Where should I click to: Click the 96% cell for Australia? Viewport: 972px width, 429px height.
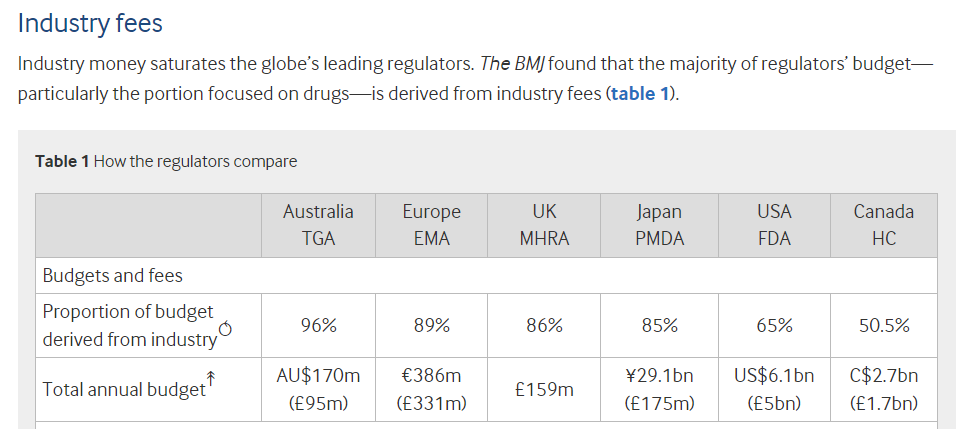click(x=318, y=325)
